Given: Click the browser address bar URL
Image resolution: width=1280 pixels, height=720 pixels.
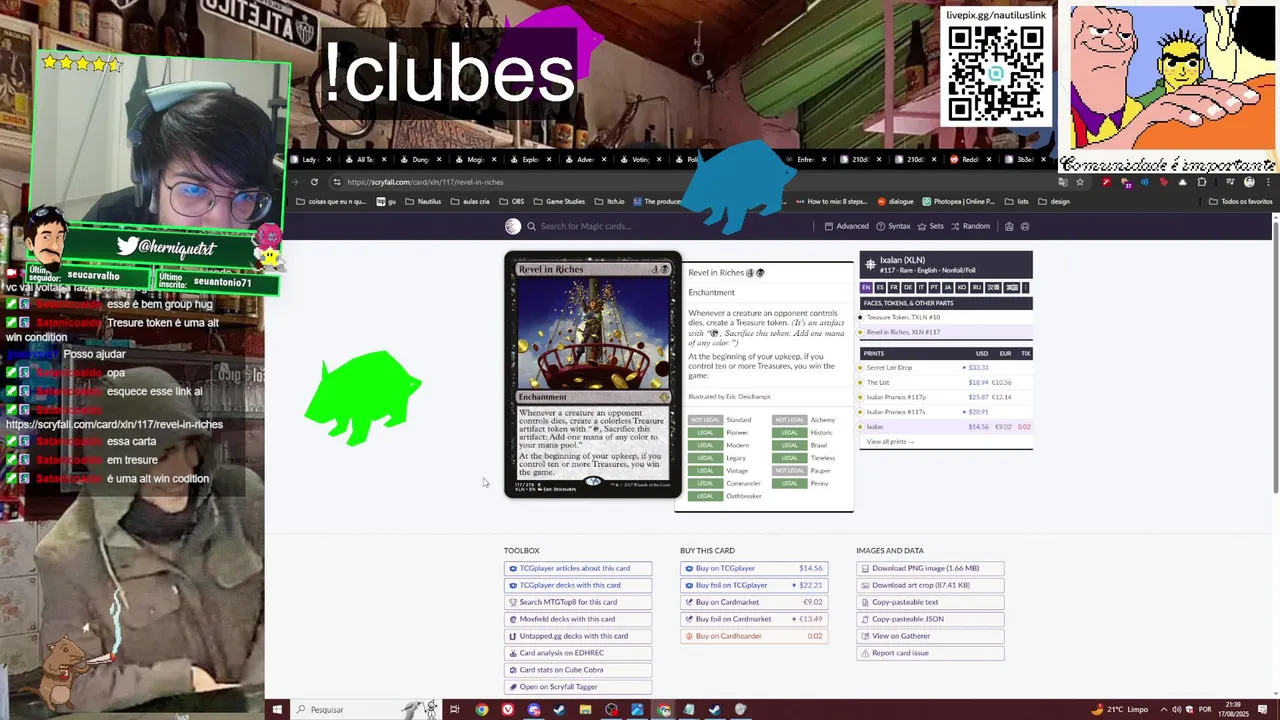Looking at the screenshot, I should coord(425,182).
